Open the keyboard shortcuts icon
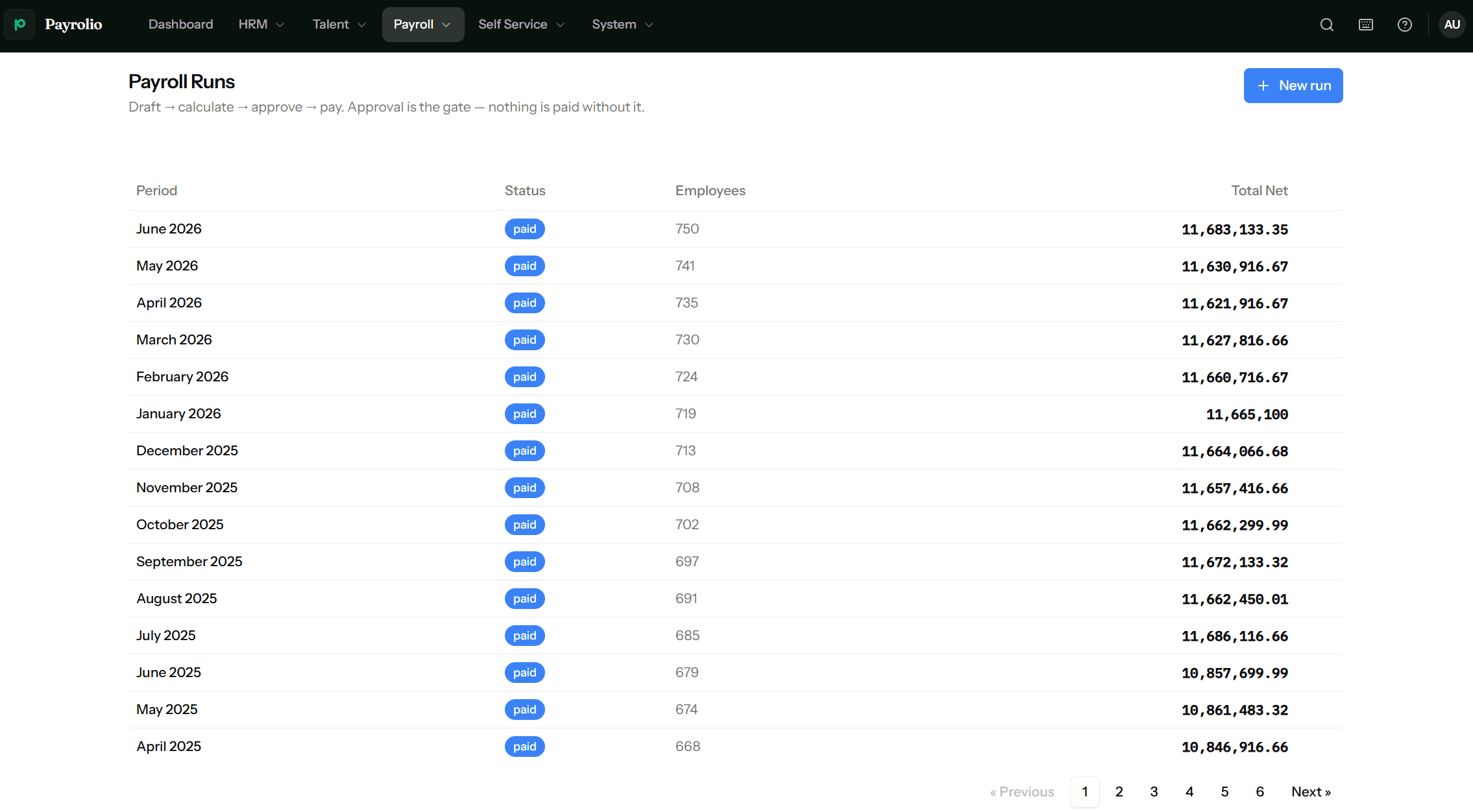1473x812 pixels. click(x=1366, y=25)
